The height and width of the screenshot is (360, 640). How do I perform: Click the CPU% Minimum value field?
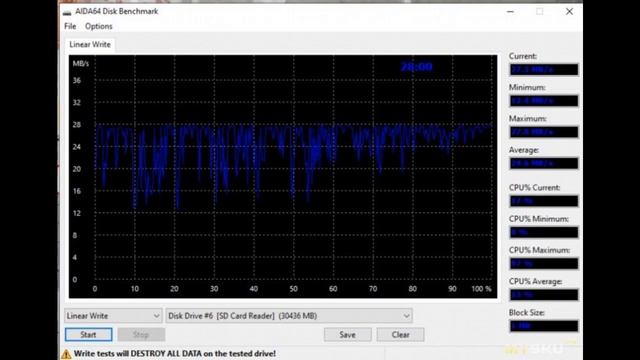point(544,232)
